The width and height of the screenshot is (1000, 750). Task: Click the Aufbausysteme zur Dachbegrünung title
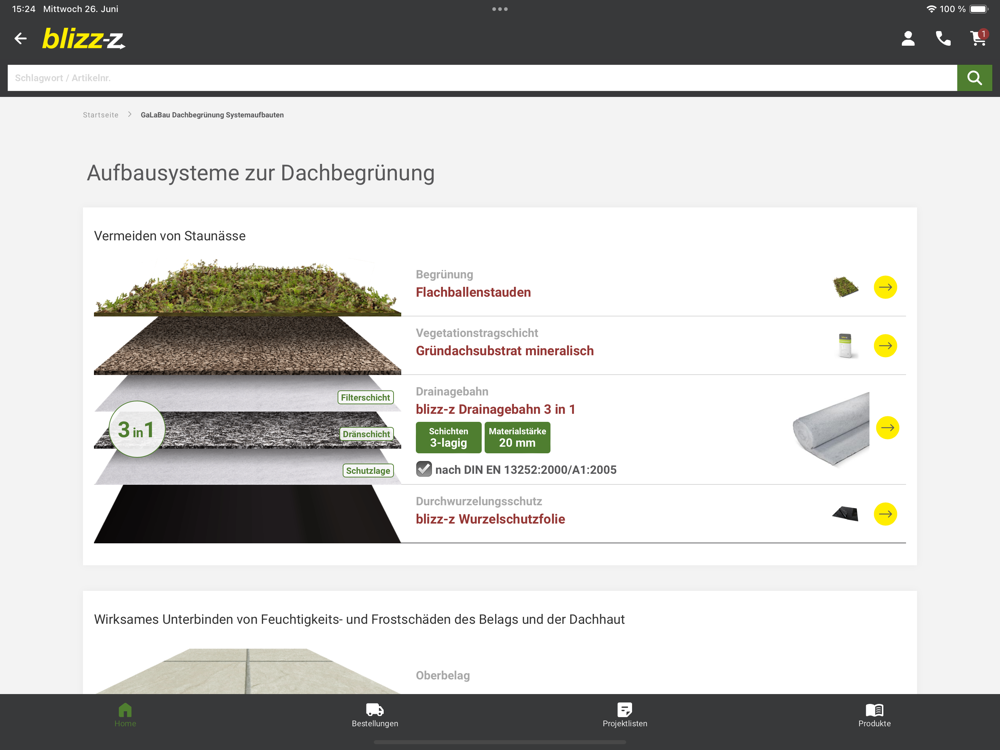(x=261, y=173)
